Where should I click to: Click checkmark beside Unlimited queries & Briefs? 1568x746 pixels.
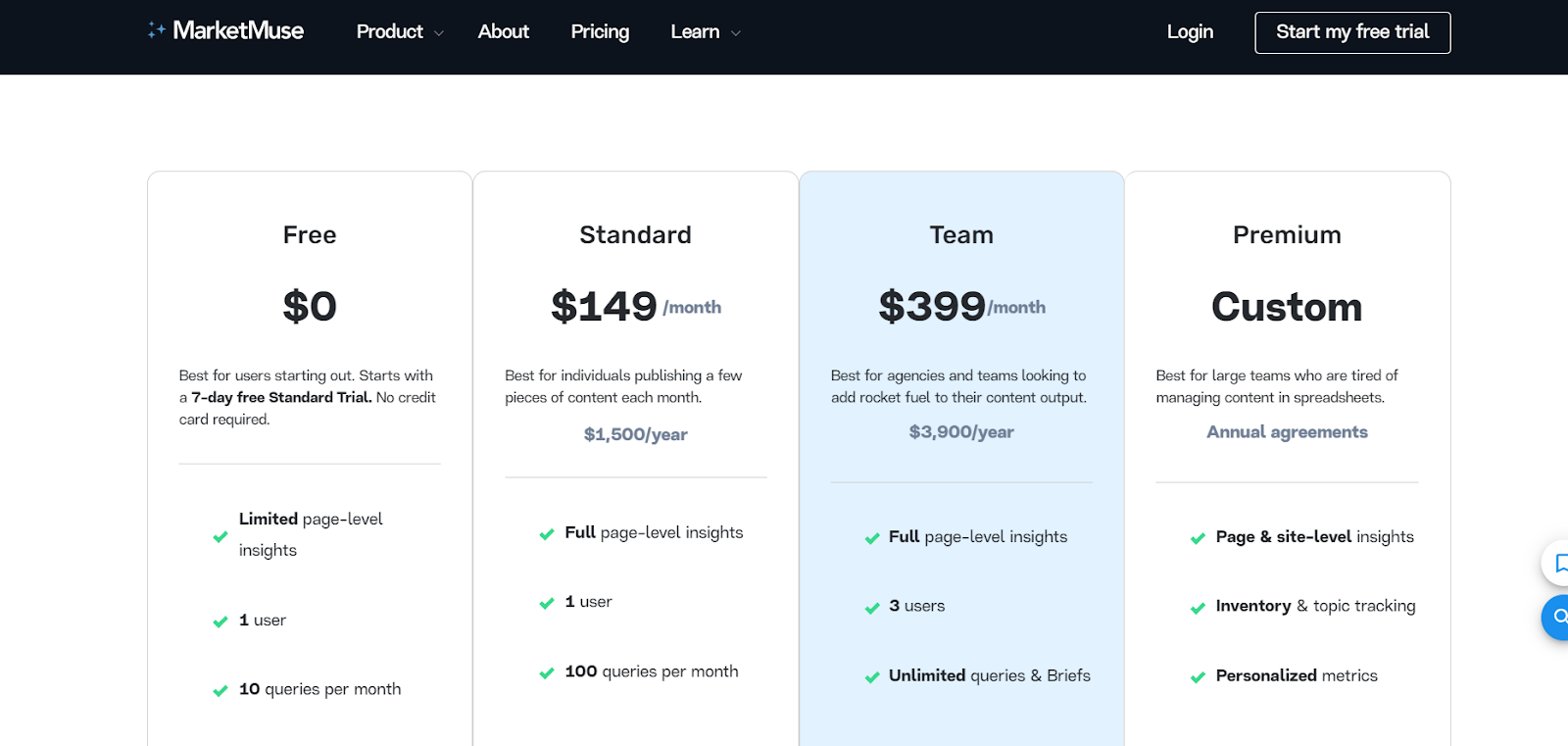872,677
